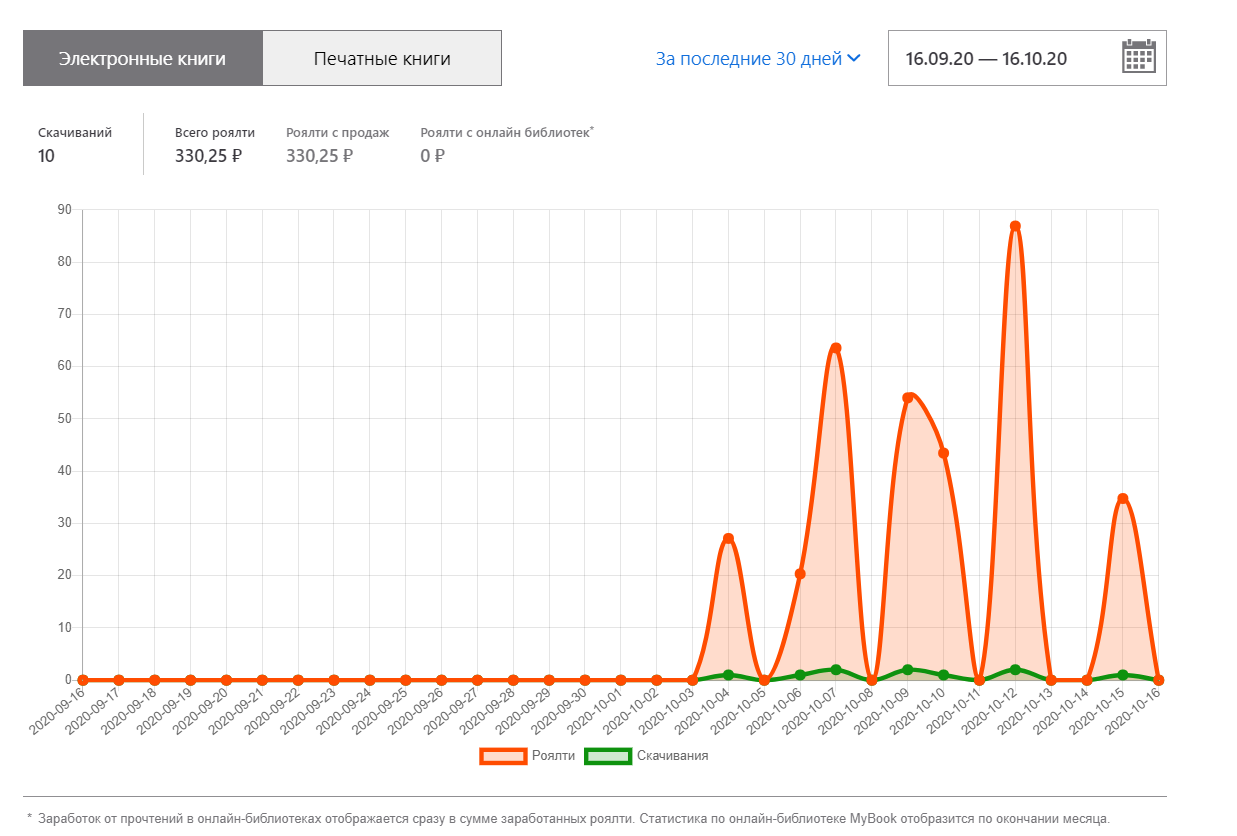Click the orange Роялти legend color box
The height and width of the screenshot is (836, 1237).
[503, 756]
